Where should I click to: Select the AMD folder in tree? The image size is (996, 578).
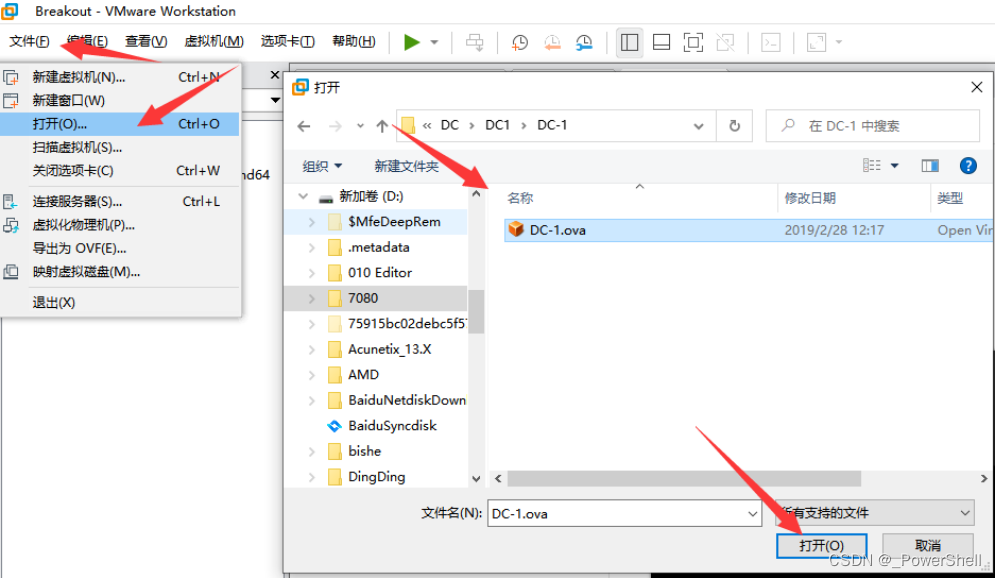pos(363,375)
